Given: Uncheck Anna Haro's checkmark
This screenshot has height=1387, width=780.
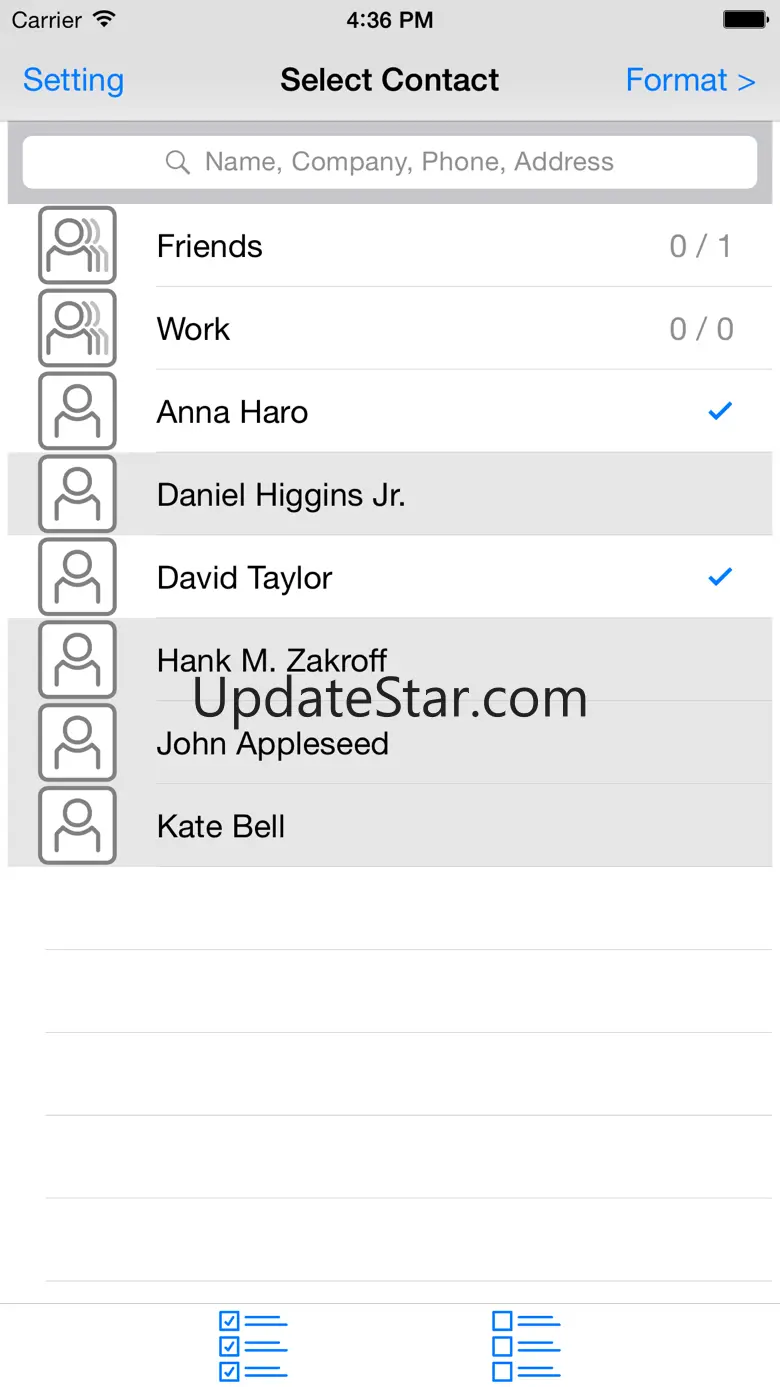Looking at the screenshot, I should click(x=720, y=410).
